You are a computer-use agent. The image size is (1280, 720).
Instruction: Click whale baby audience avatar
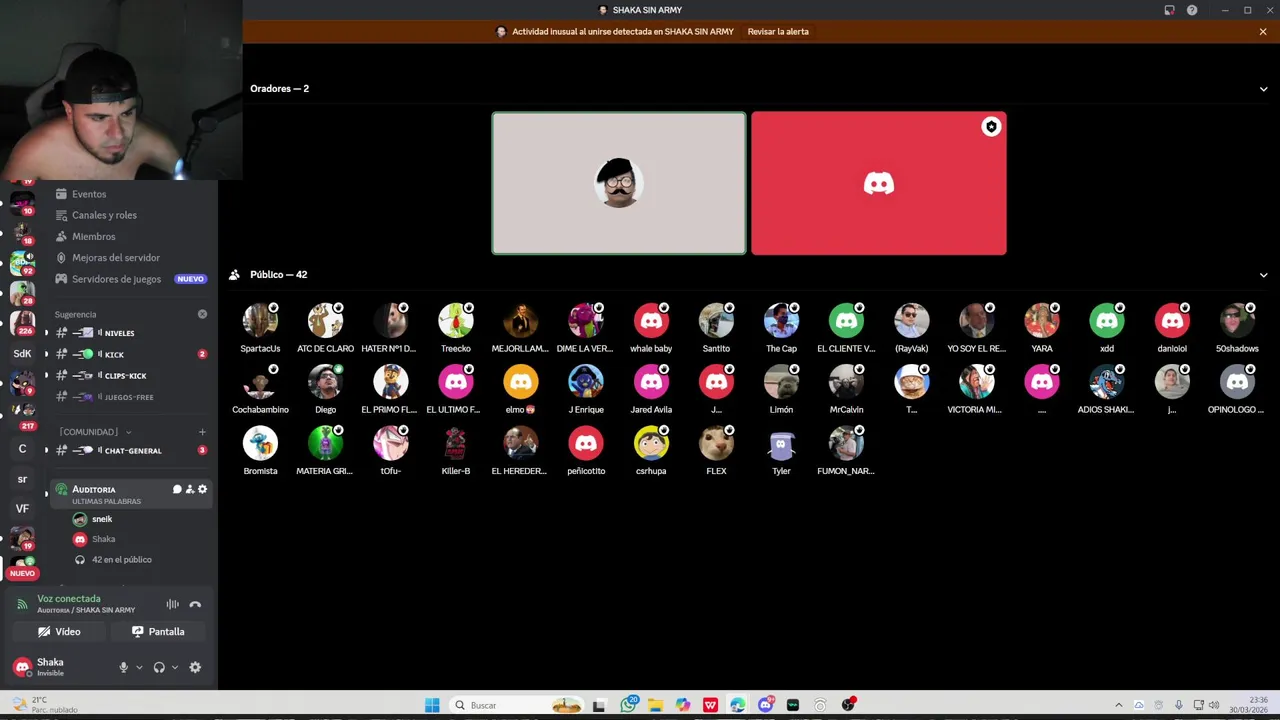coord(651,321)
